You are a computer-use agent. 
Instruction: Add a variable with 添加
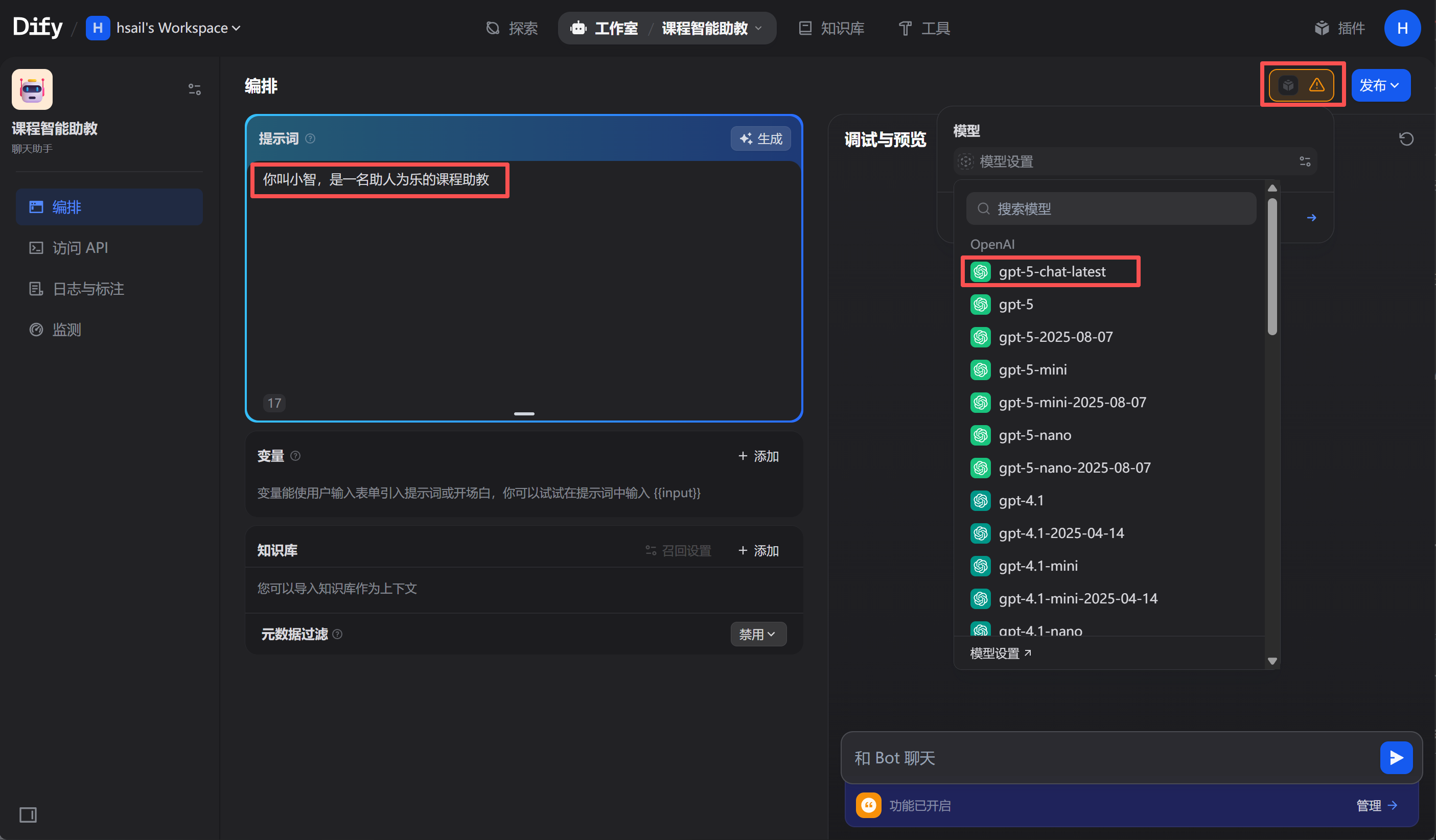(758, 456)
